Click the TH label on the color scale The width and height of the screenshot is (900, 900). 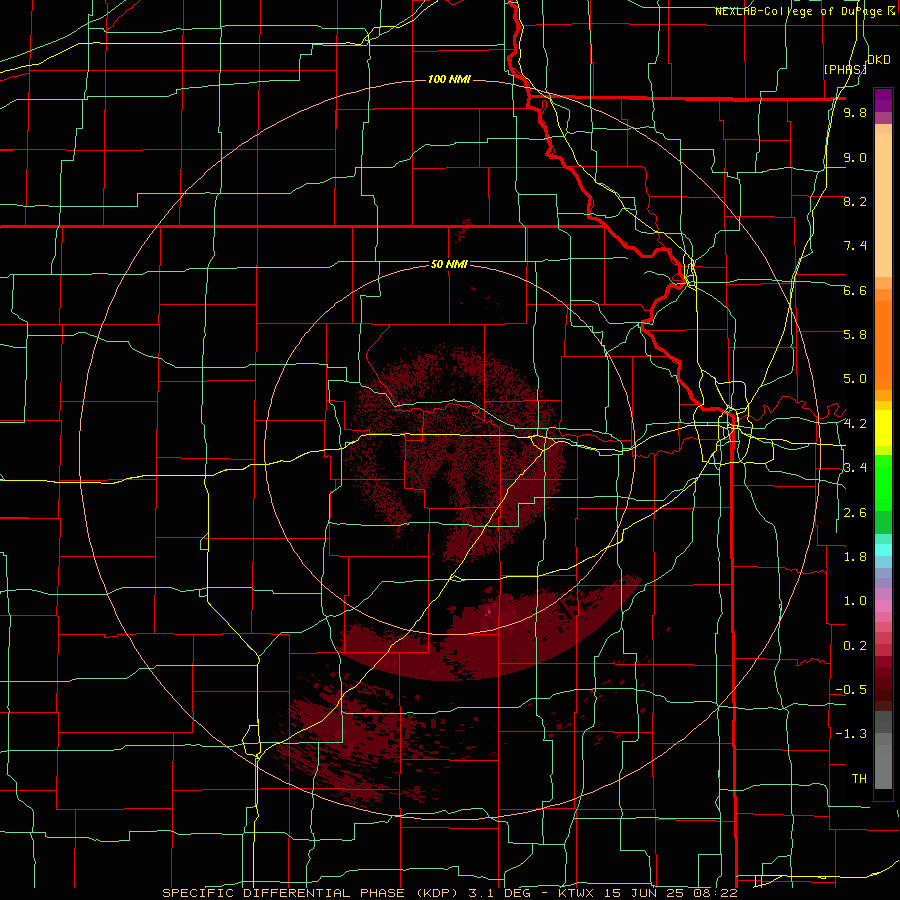[x=859, y=779]
